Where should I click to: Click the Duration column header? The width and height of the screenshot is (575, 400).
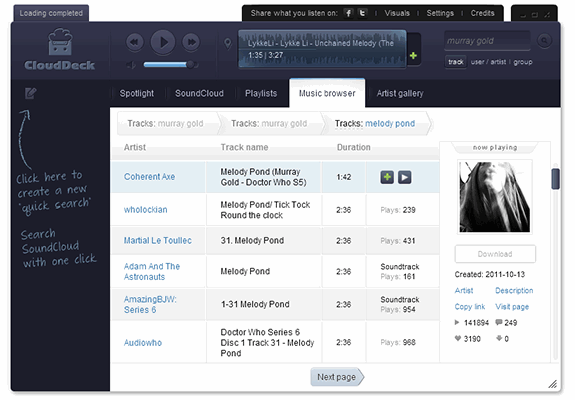pos(354,147)
